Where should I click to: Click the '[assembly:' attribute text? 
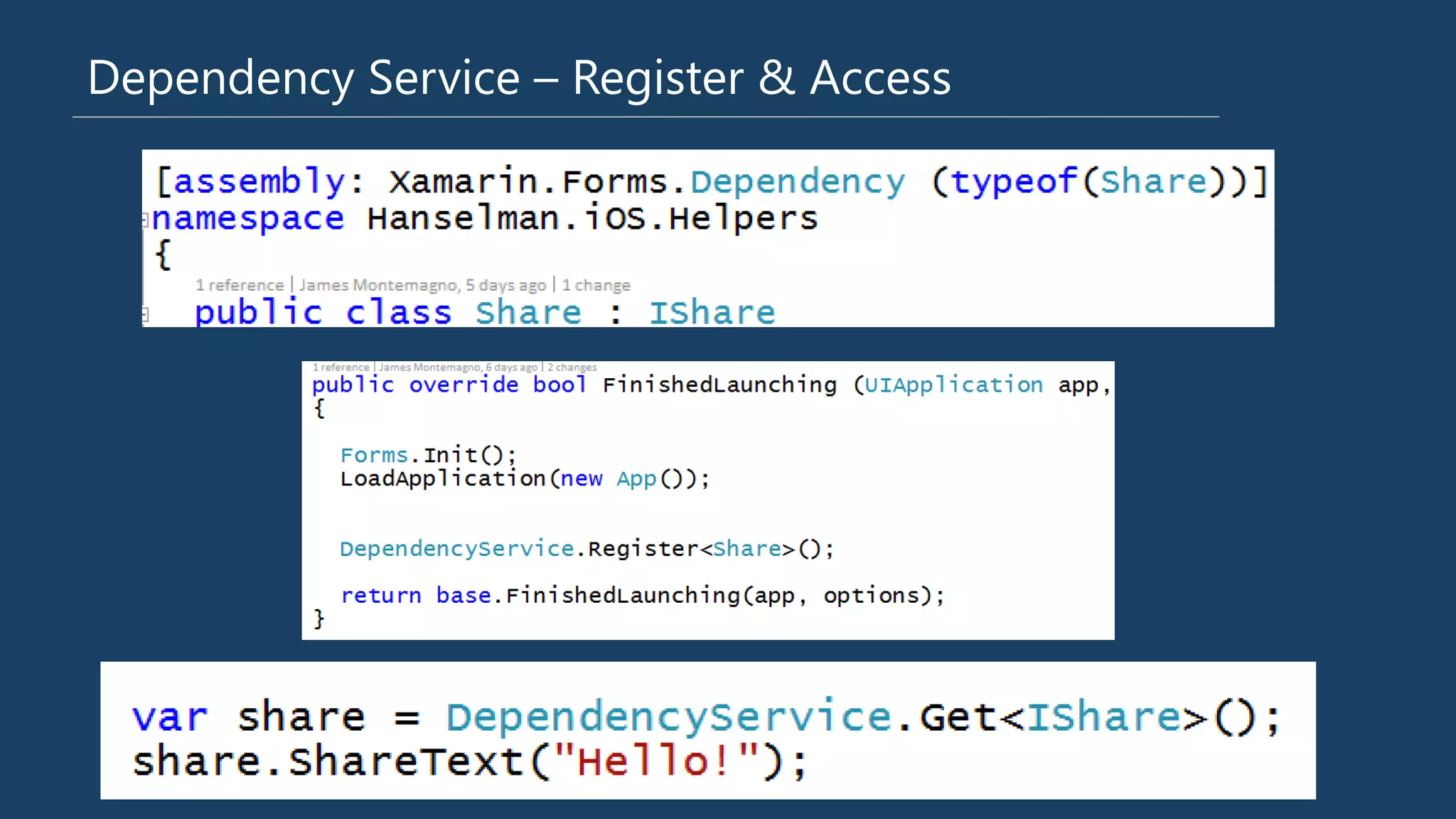pyautogui.click(x=260, y=181)
